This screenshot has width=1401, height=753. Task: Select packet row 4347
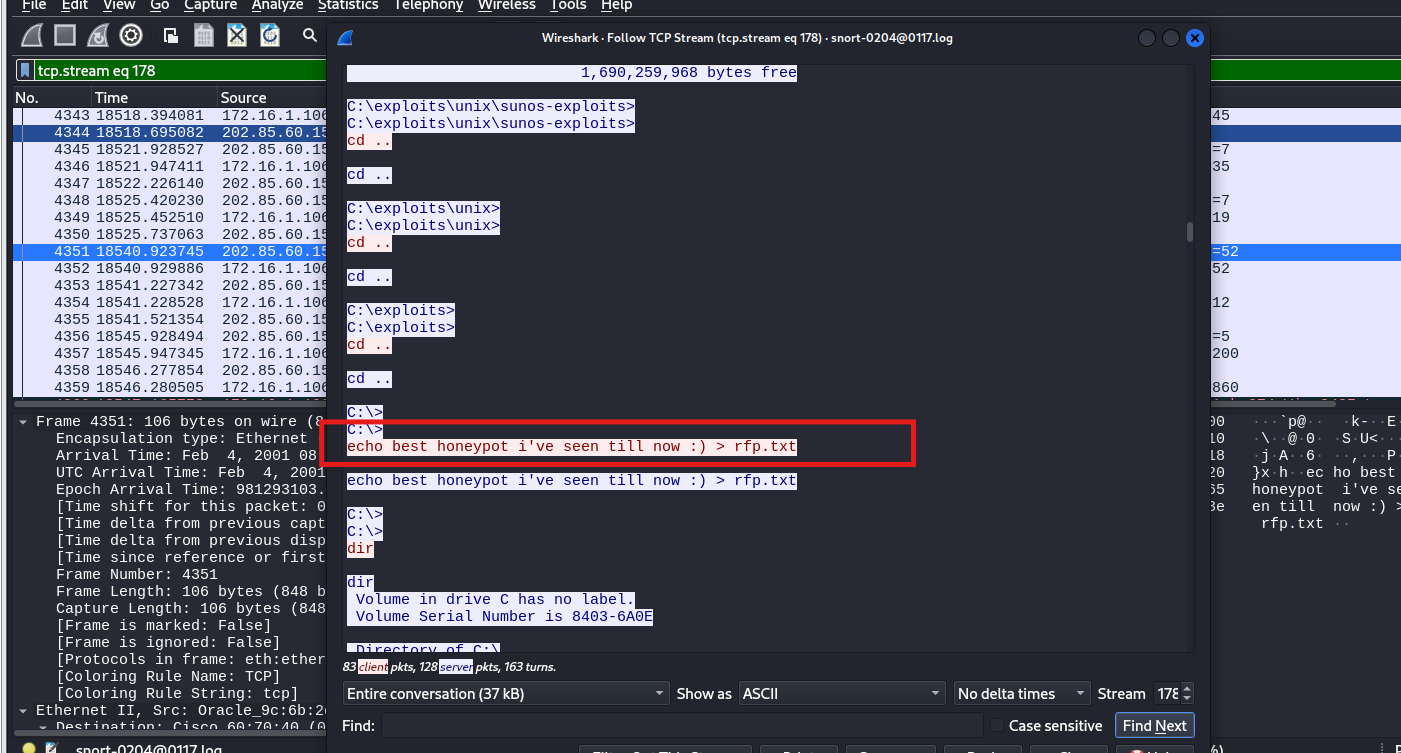tap(170, 183)
